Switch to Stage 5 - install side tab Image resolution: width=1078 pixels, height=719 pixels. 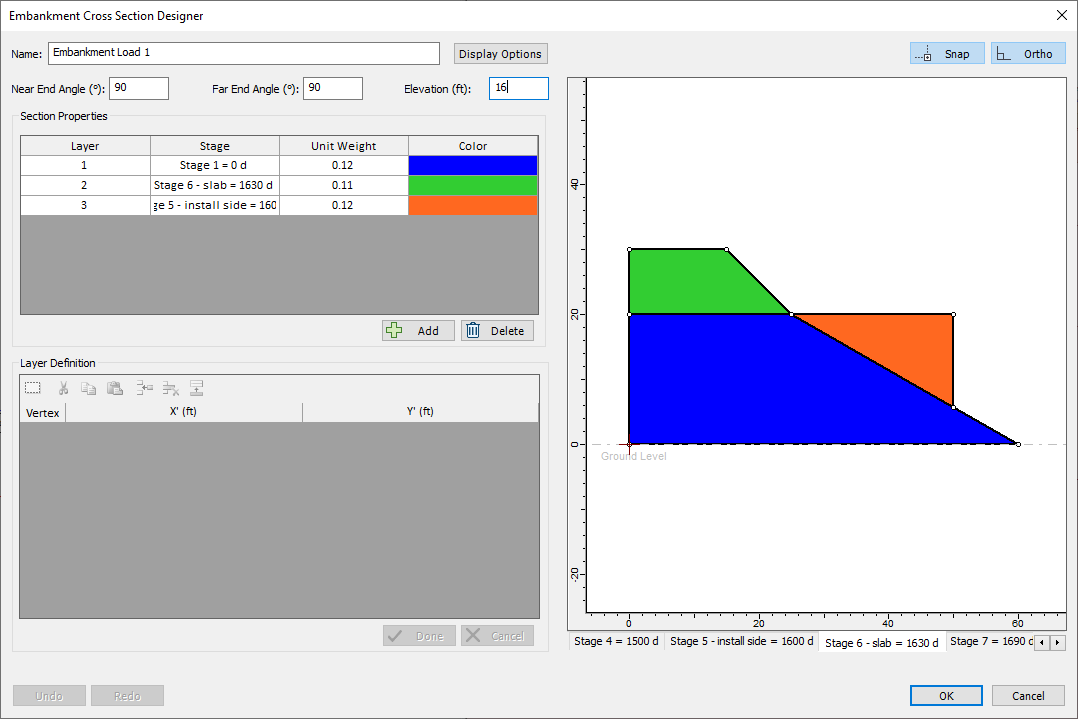pos(741,641)
